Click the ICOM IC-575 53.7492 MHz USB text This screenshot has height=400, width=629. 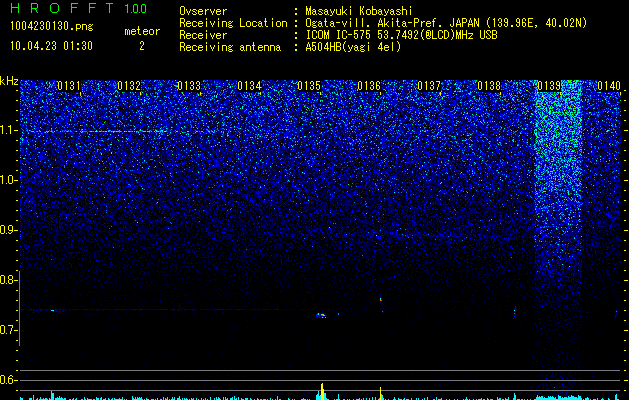pos(401,35)
